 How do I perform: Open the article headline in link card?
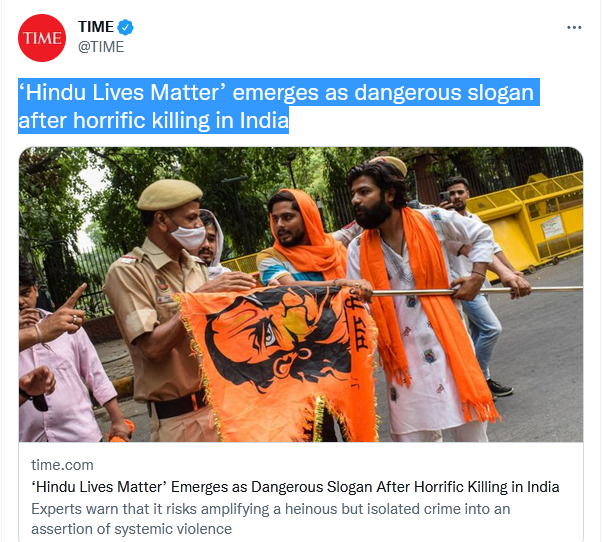pyautogui.click(x=295, y=487)
